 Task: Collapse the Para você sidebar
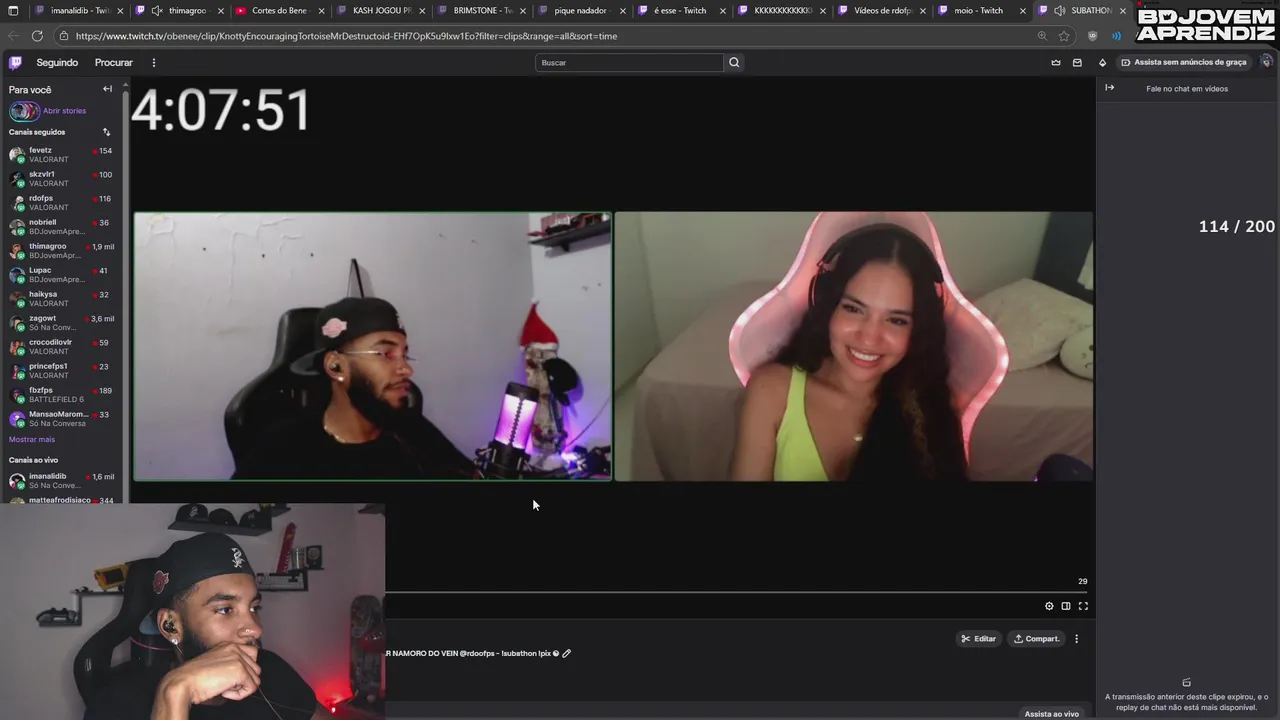(x=107, y=89)
